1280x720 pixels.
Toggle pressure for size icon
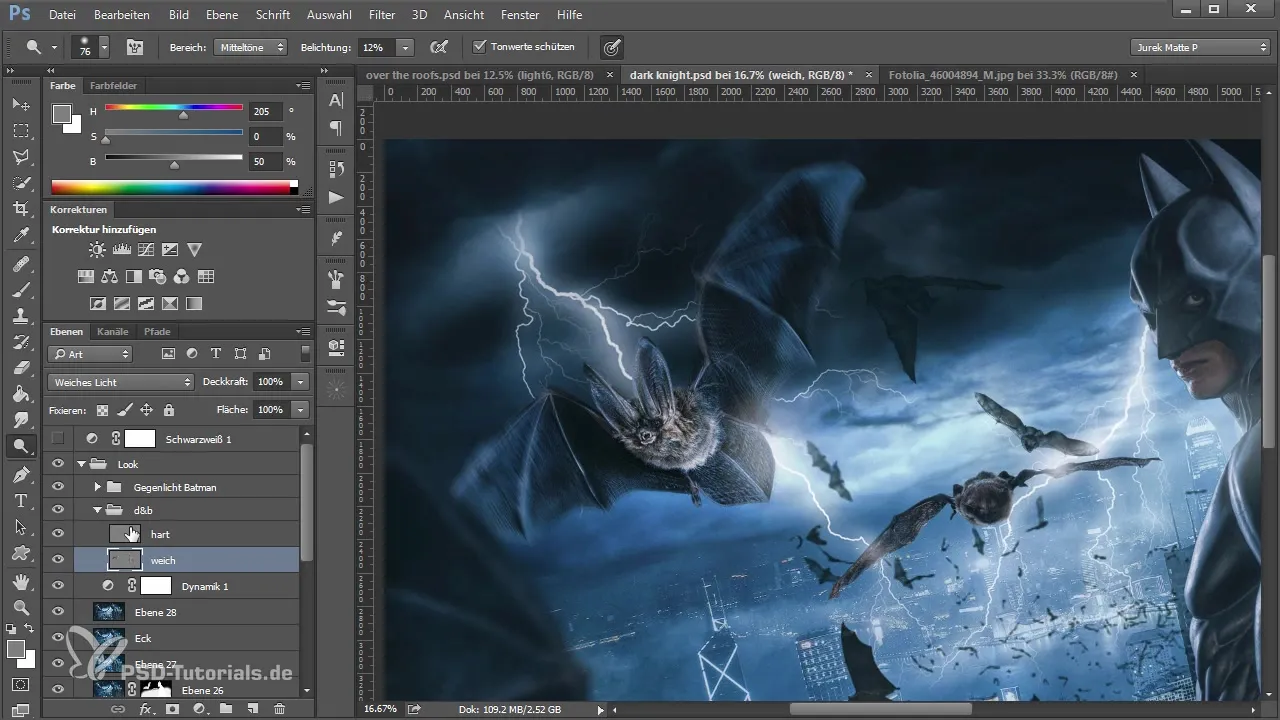(612, 47)
